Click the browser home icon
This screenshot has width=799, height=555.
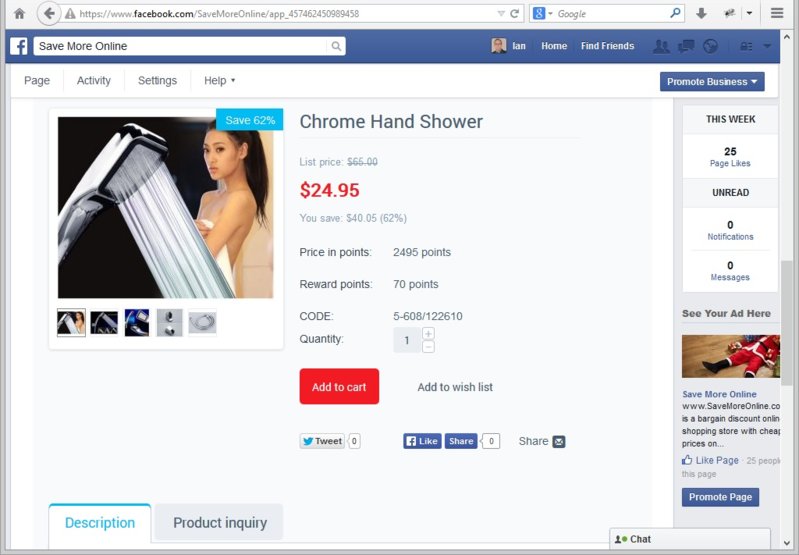[19, 14]
